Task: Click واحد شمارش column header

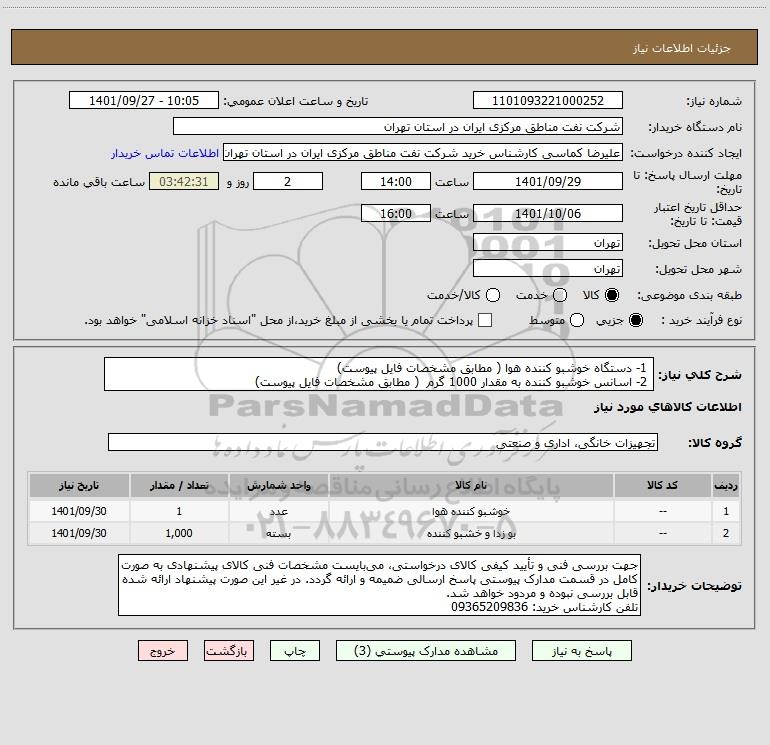Action: point(278,485)
